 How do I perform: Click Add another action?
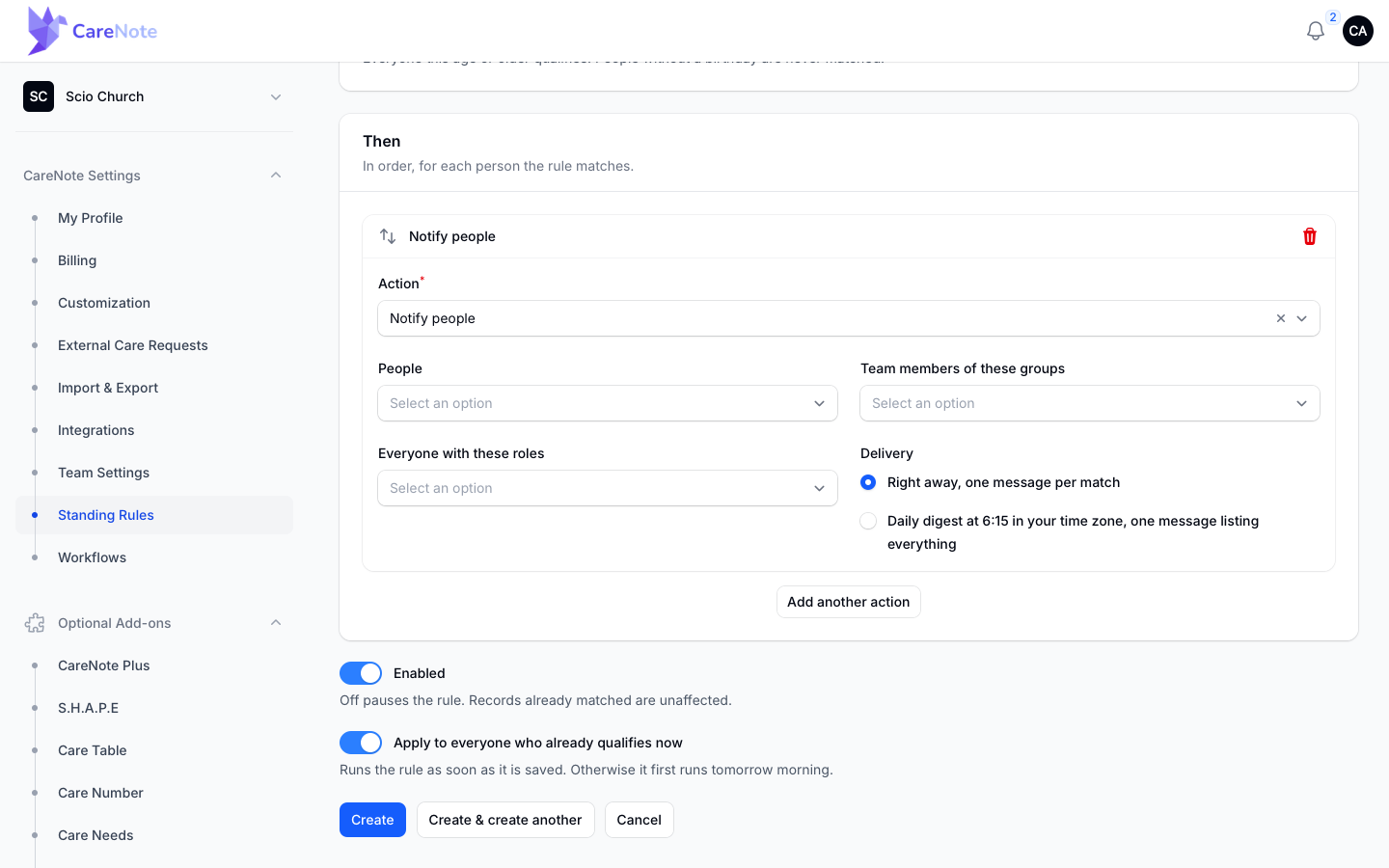pyautogui.click(x=849, y=602)
